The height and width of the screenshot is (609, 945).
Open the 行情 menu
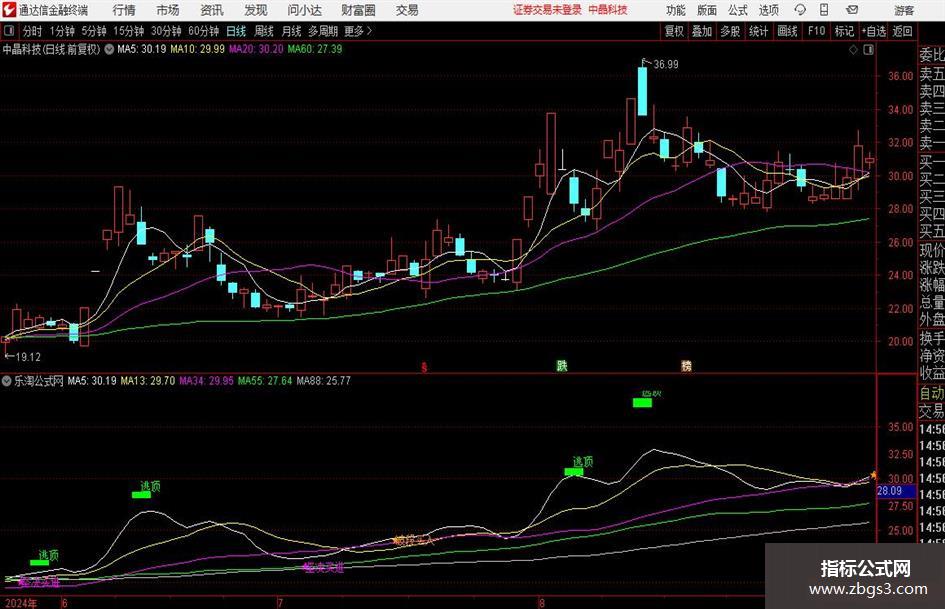pyautogui.click(x=124, y=10)
